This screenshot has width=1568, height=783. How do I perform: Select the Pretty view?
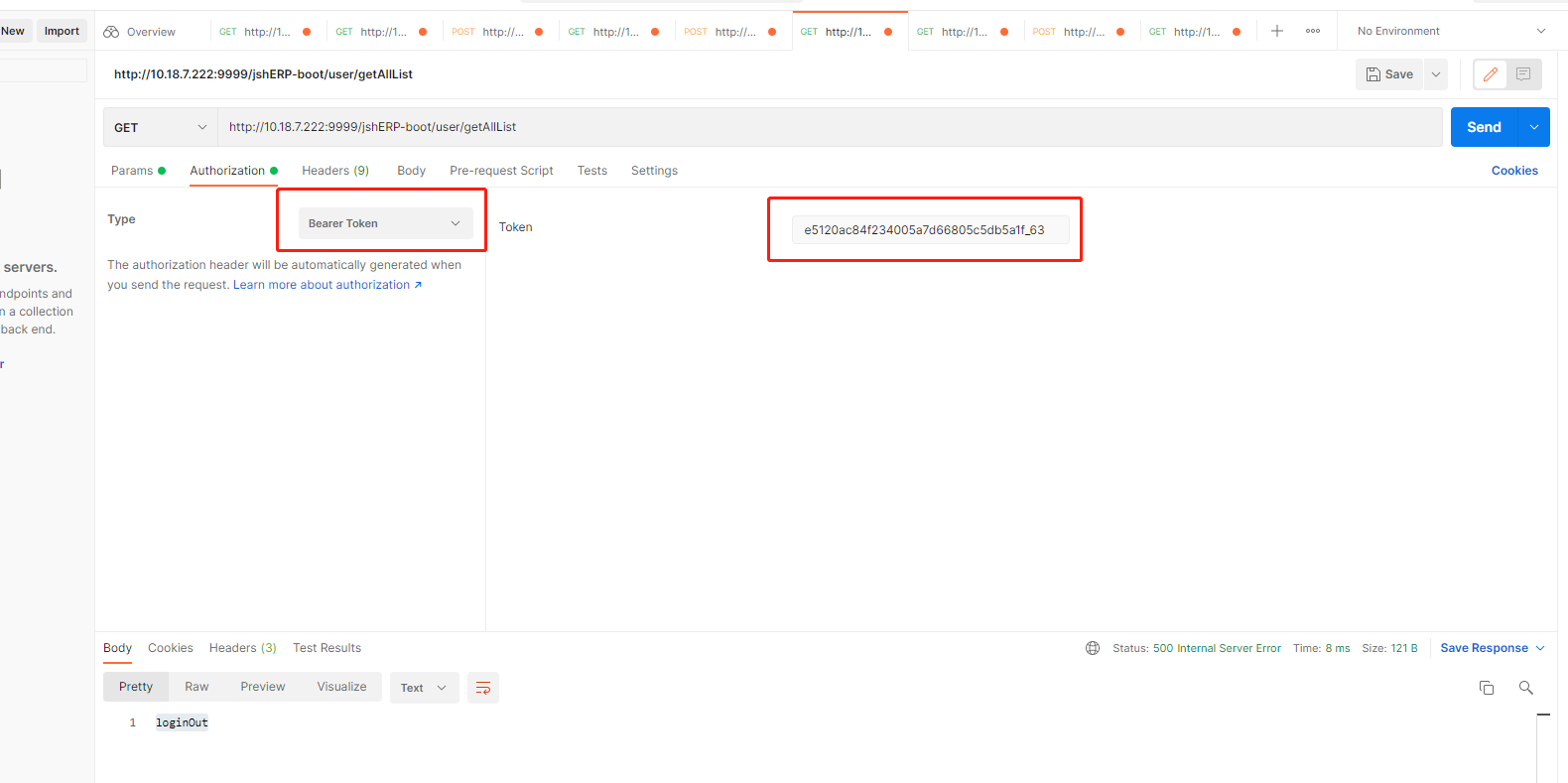pos(136,687)
